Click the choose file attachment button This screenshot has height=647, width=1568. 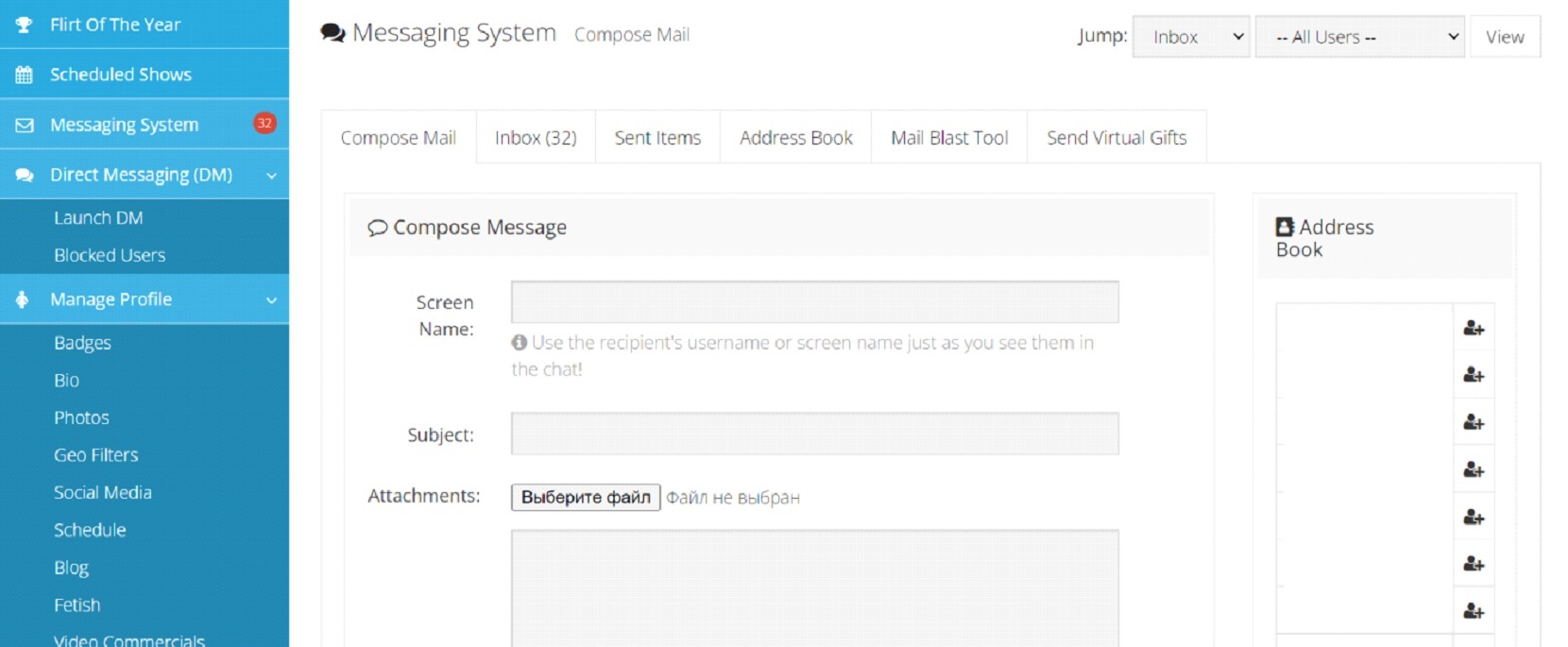point(586,497)
